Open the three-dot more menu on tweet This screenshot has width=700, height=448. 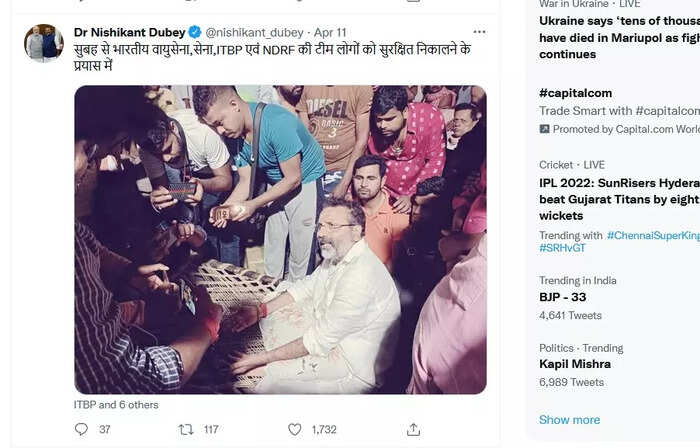(x=479, y=32)
